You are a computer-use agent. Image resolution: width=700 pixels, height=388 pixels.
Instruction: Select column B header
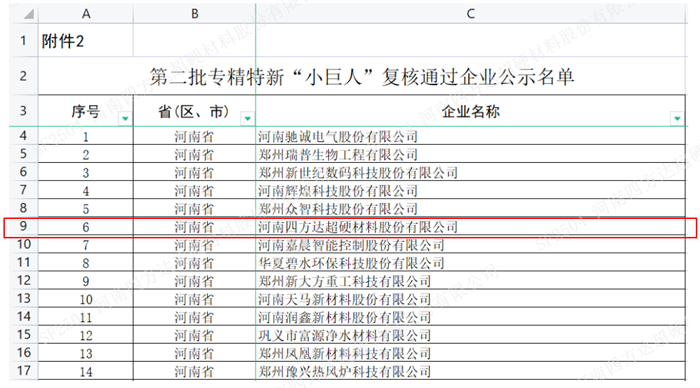coord(195,14)
